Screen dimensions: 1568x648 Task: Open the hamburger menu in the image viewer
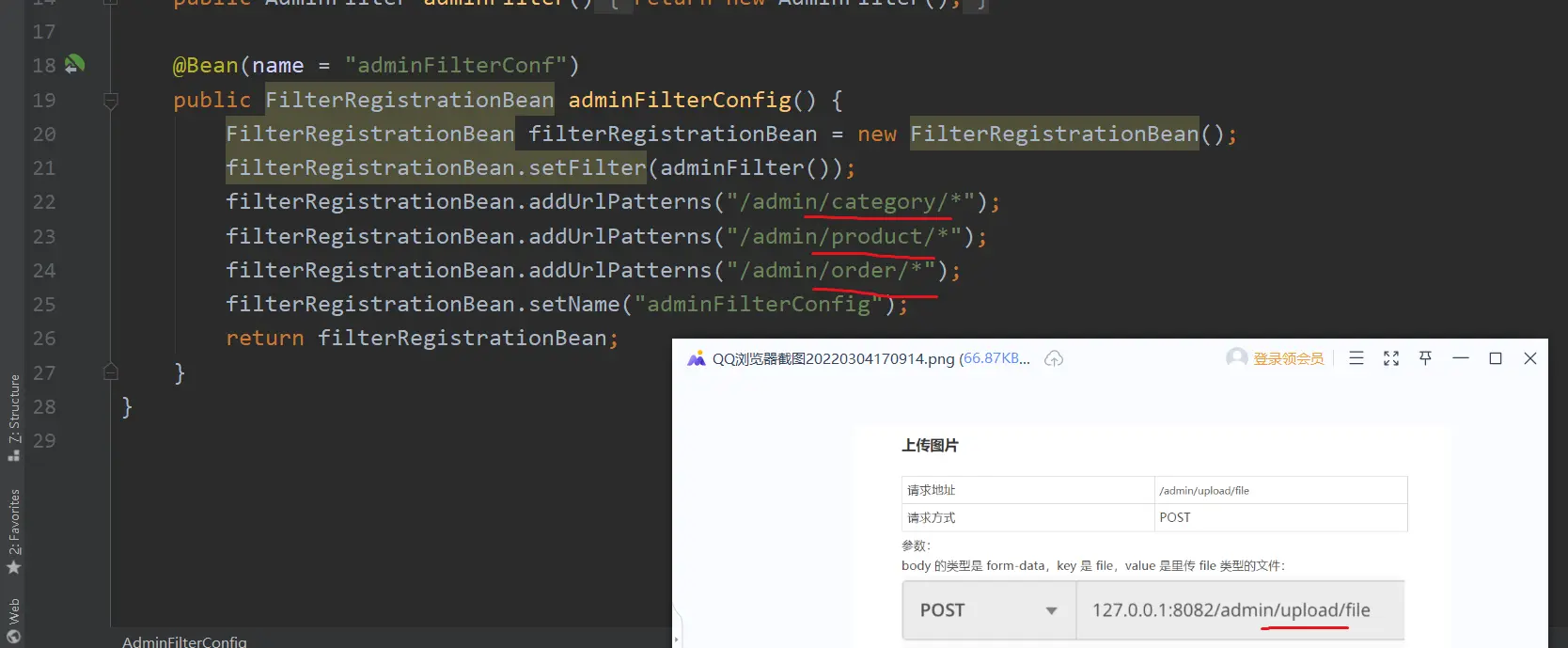(1356, 358)
